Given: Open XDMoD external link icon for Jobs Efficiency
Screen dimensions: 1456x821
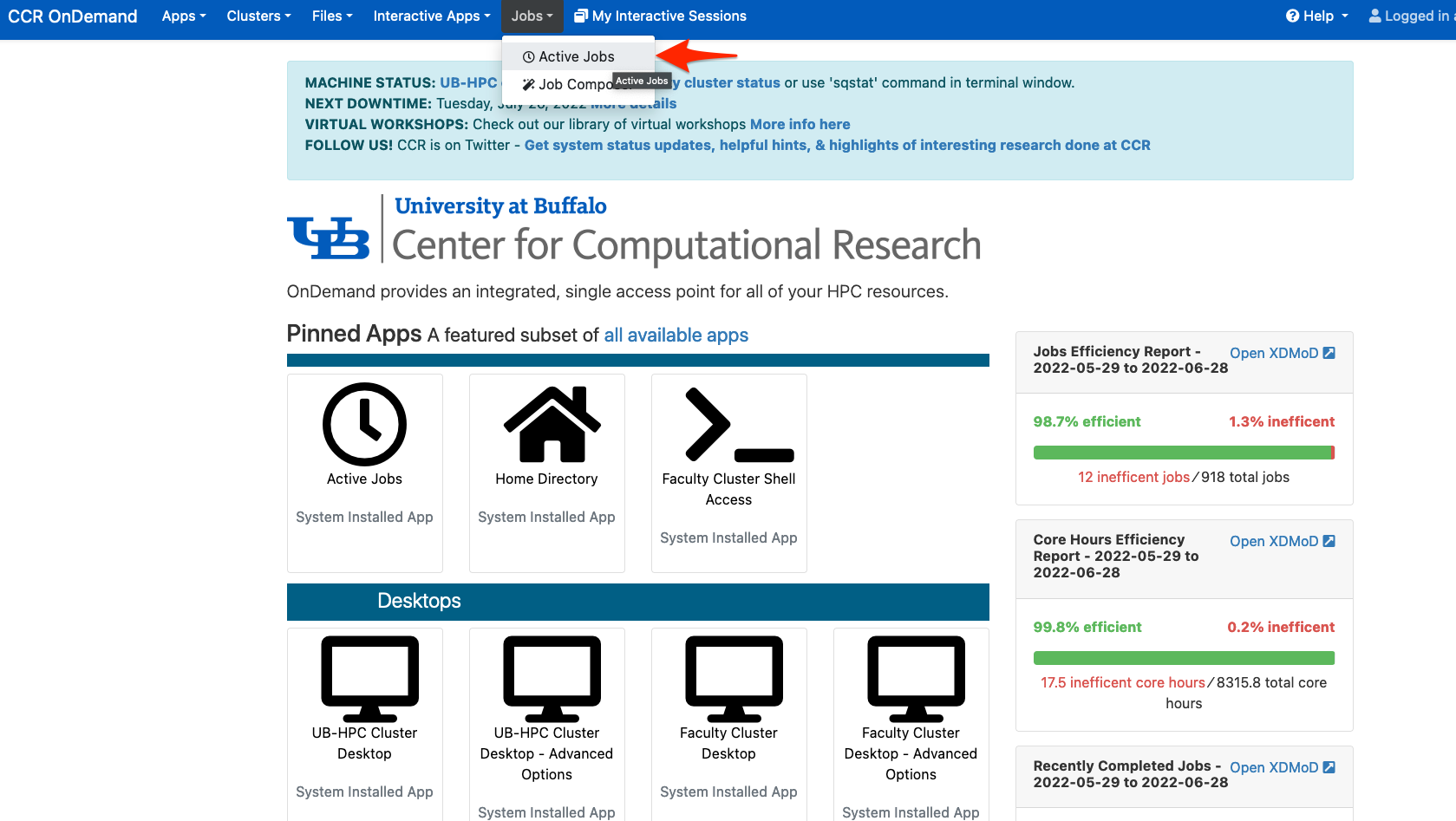Looking at the screenshot, I should pos(1329,353).
